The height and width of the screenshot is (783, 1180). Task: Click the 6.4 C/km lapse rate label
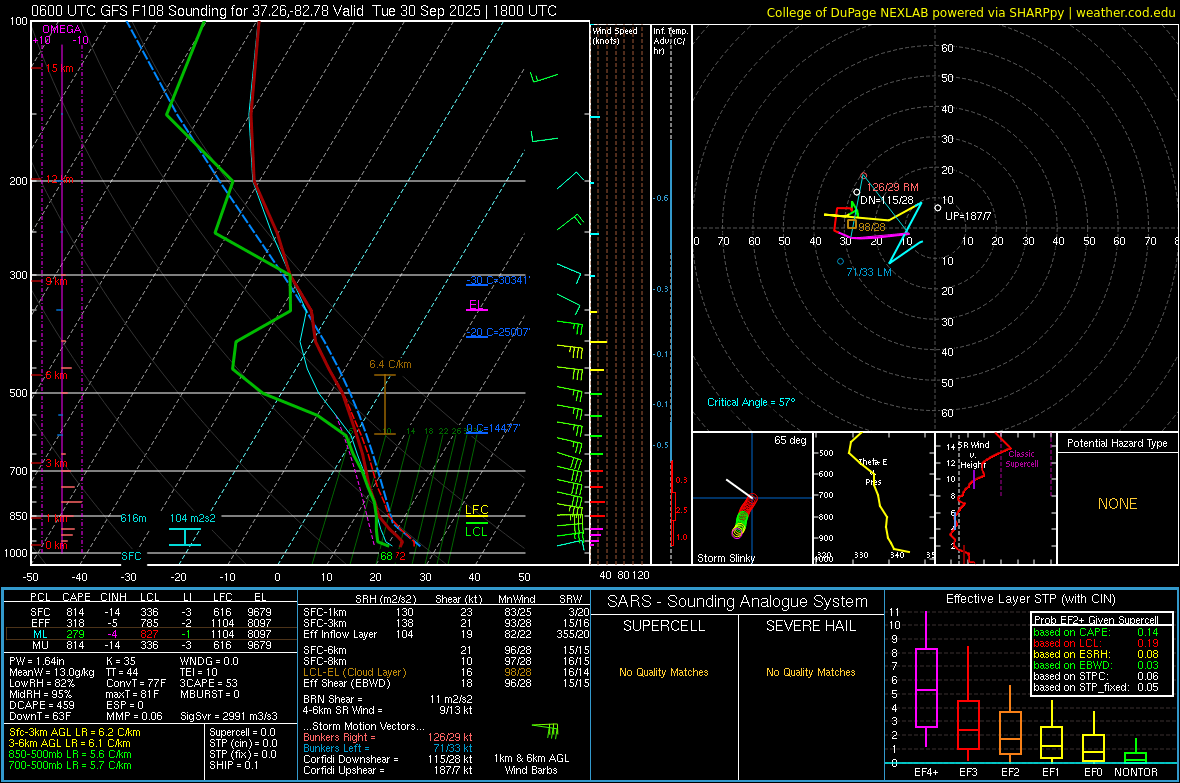(x=390, y=364)
